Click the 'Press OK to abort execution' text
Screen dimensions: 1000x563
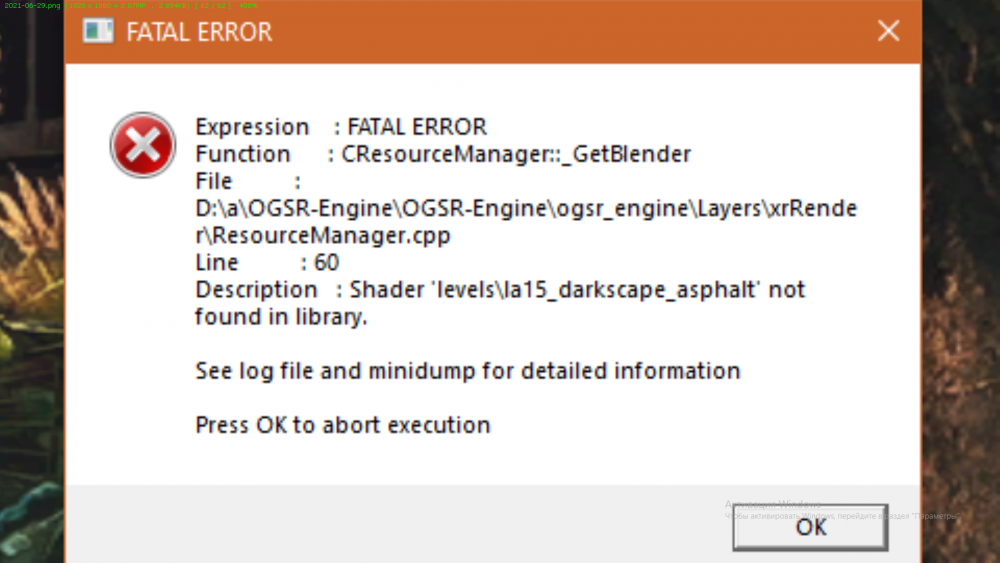click(343, 425)
